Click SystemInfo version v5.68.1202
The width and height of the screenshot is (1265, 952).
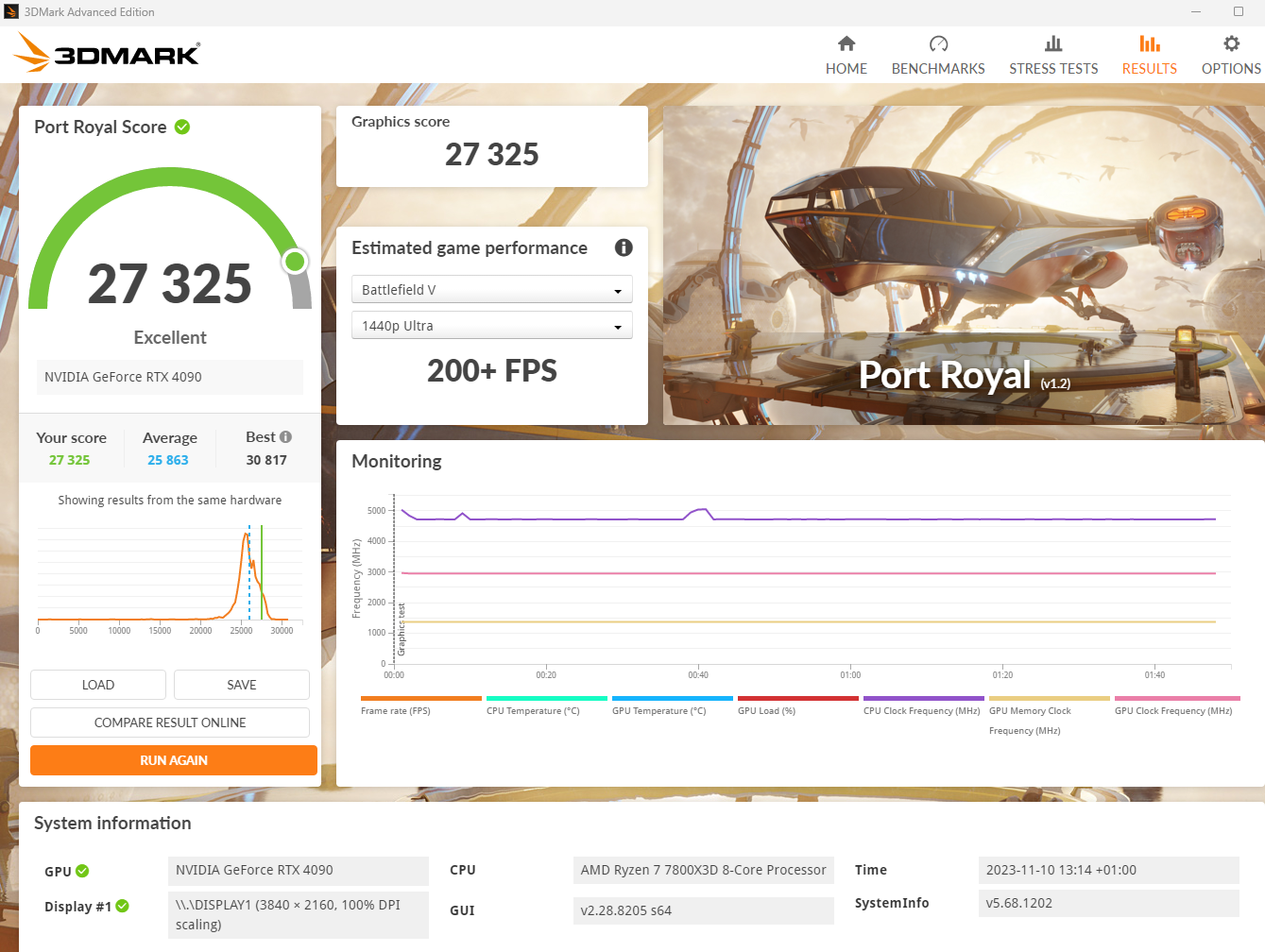(1109, 903)
